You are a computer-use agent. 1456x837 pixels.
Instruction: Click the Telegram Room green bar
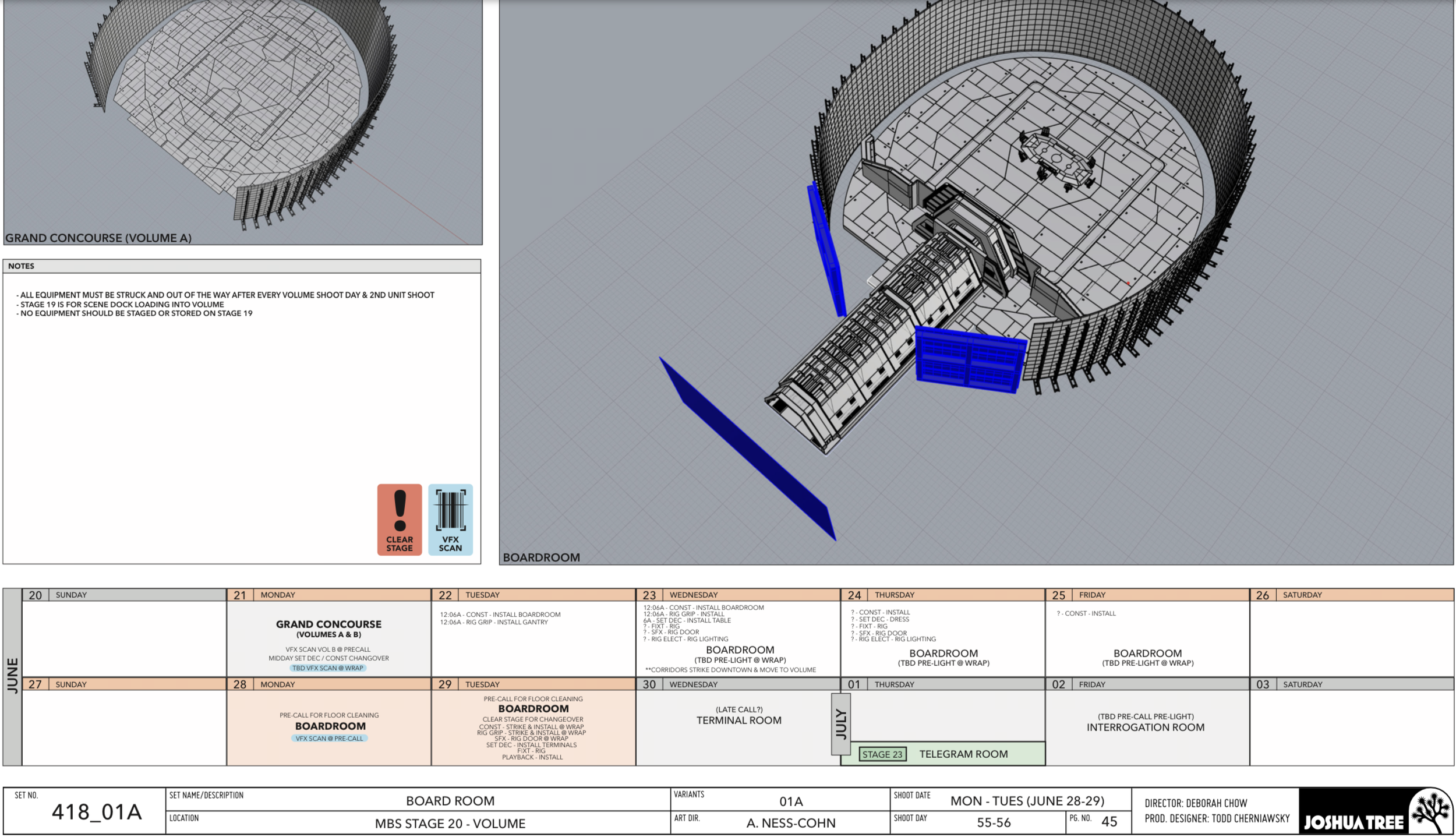coord(963,754)
